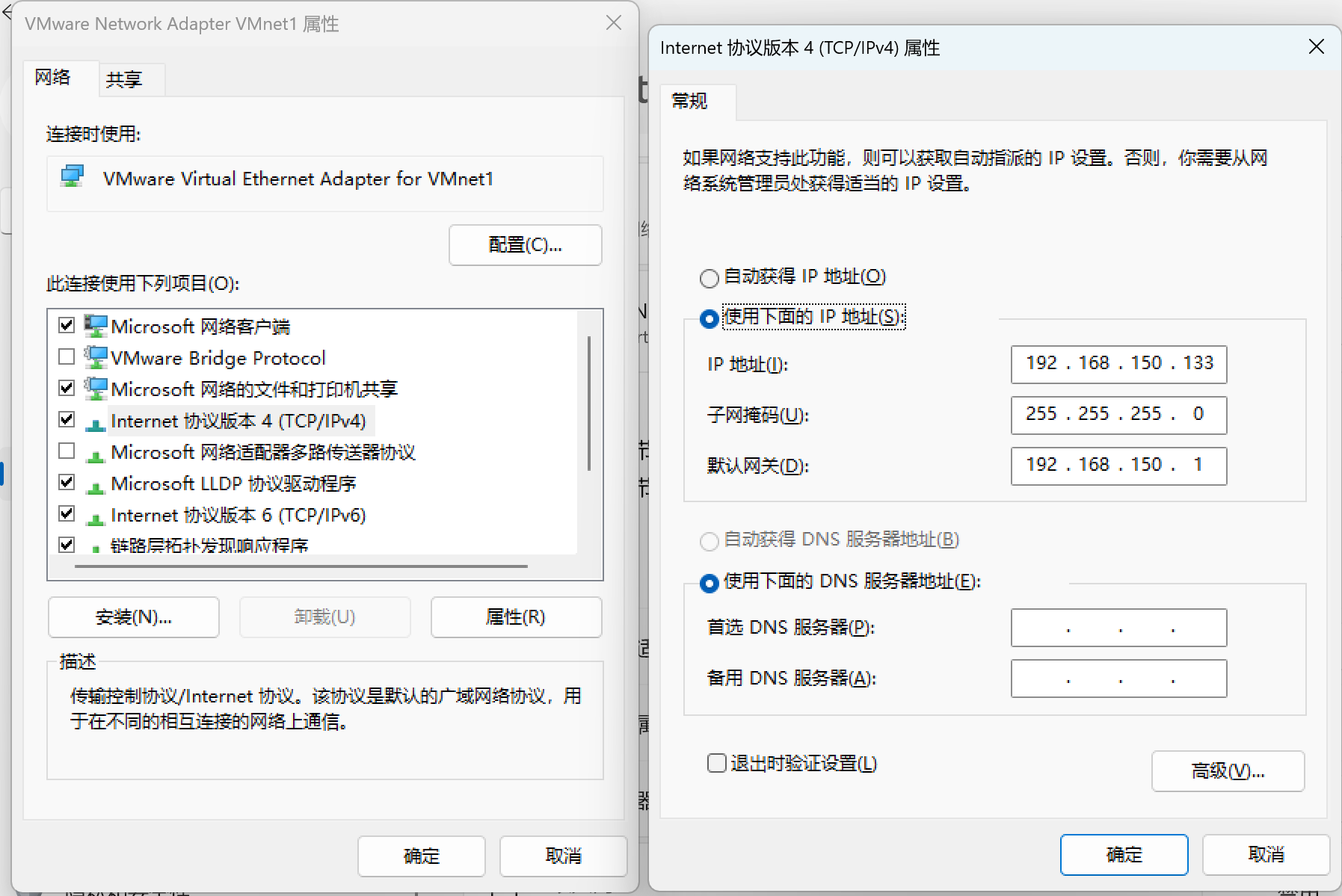The height and width of the screenshot is (896, 1342).
Task: Click the 首选 DNS 服务器 input field
Action: tap(1118, 628)
